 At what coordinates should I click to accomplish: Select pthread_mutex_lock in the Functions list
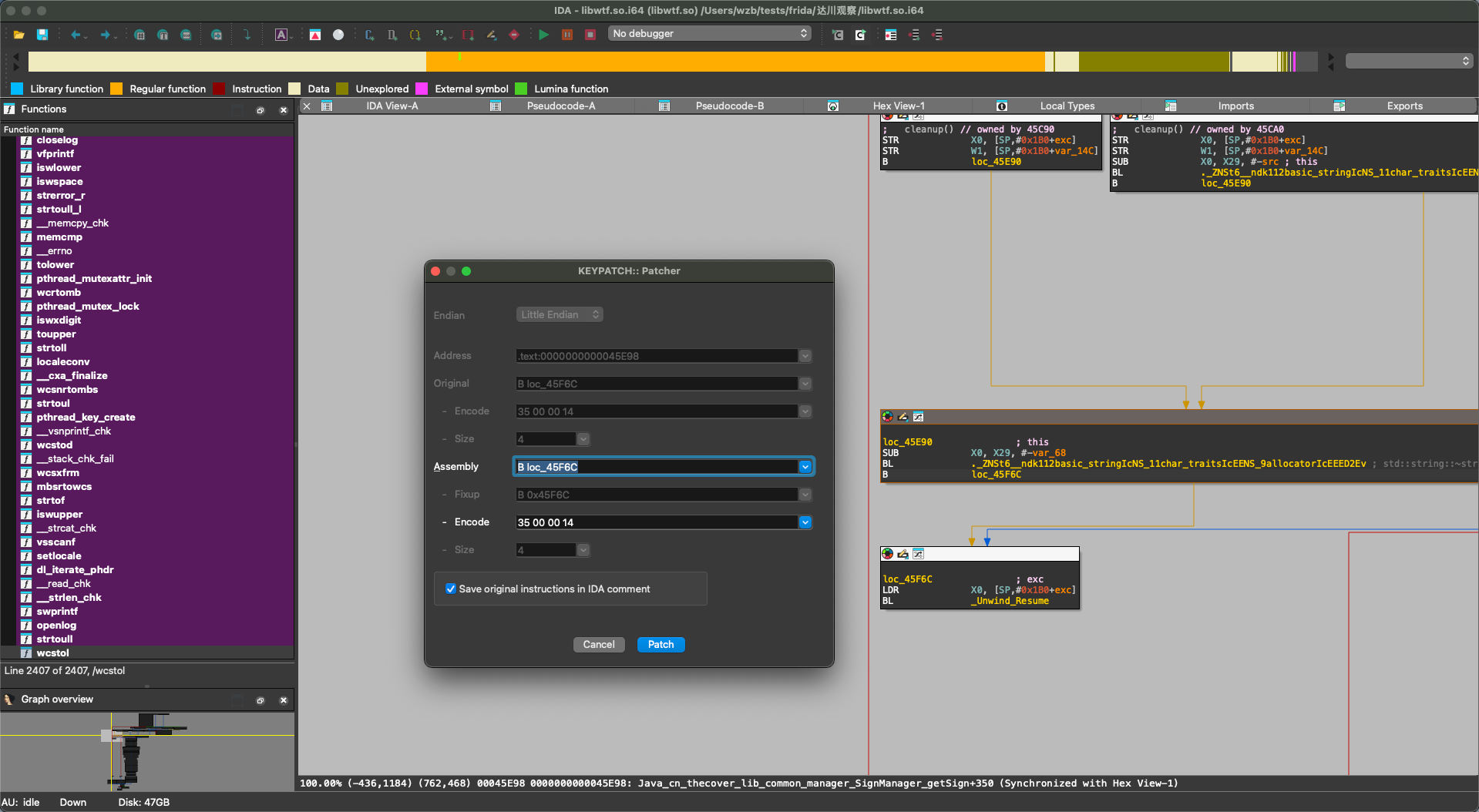coord(88,307)
